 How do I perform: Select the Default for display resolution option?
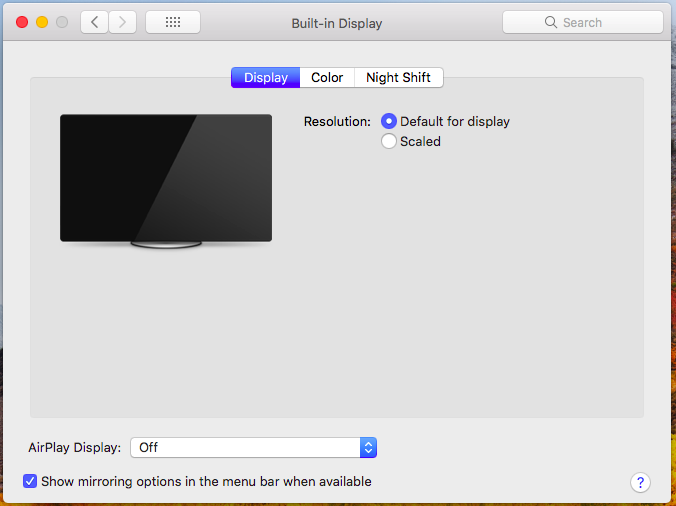coord(389,121)
